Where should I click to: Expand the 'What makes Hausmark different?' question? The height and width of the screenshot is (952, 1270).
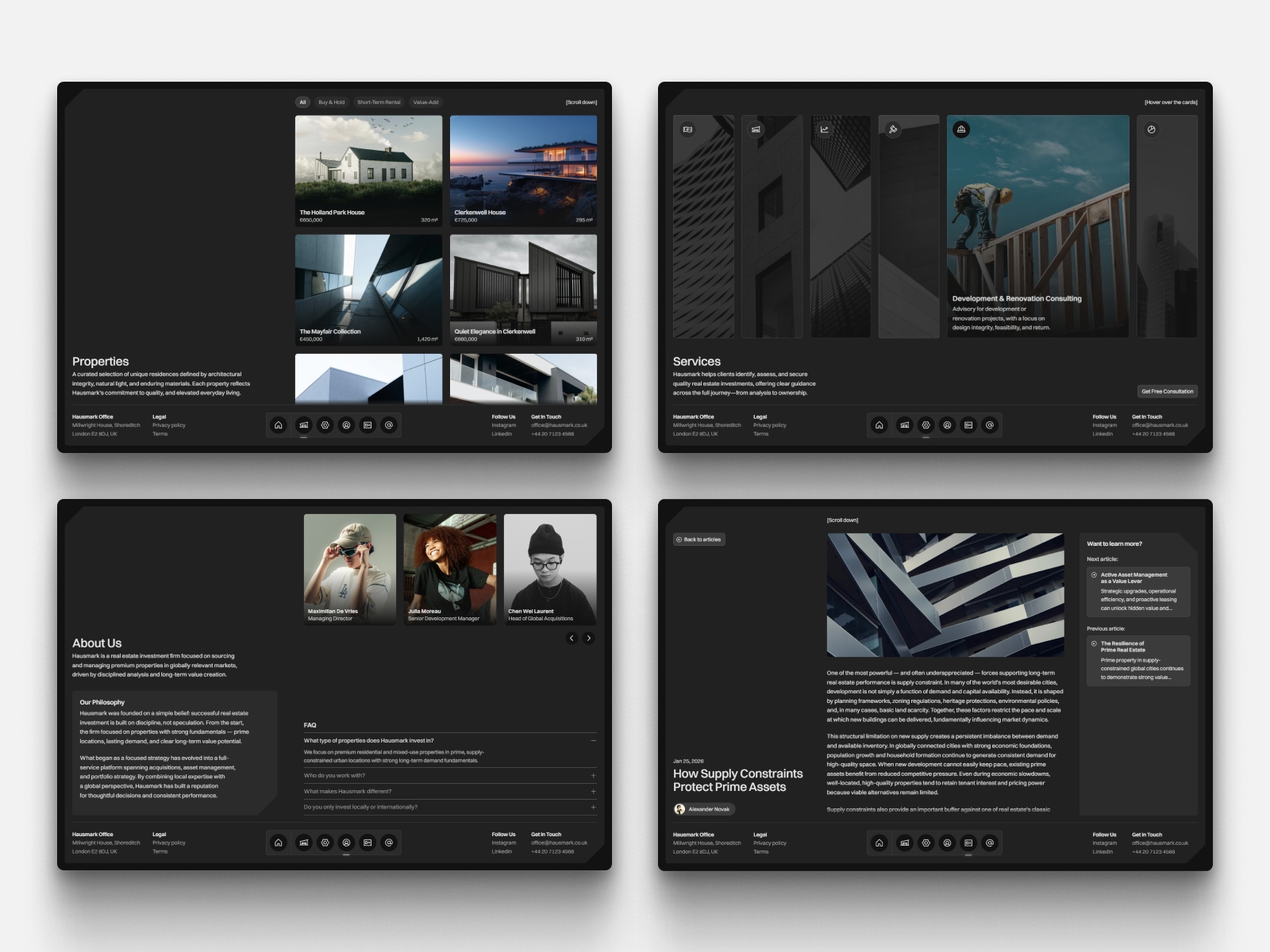tap(593, 791)
